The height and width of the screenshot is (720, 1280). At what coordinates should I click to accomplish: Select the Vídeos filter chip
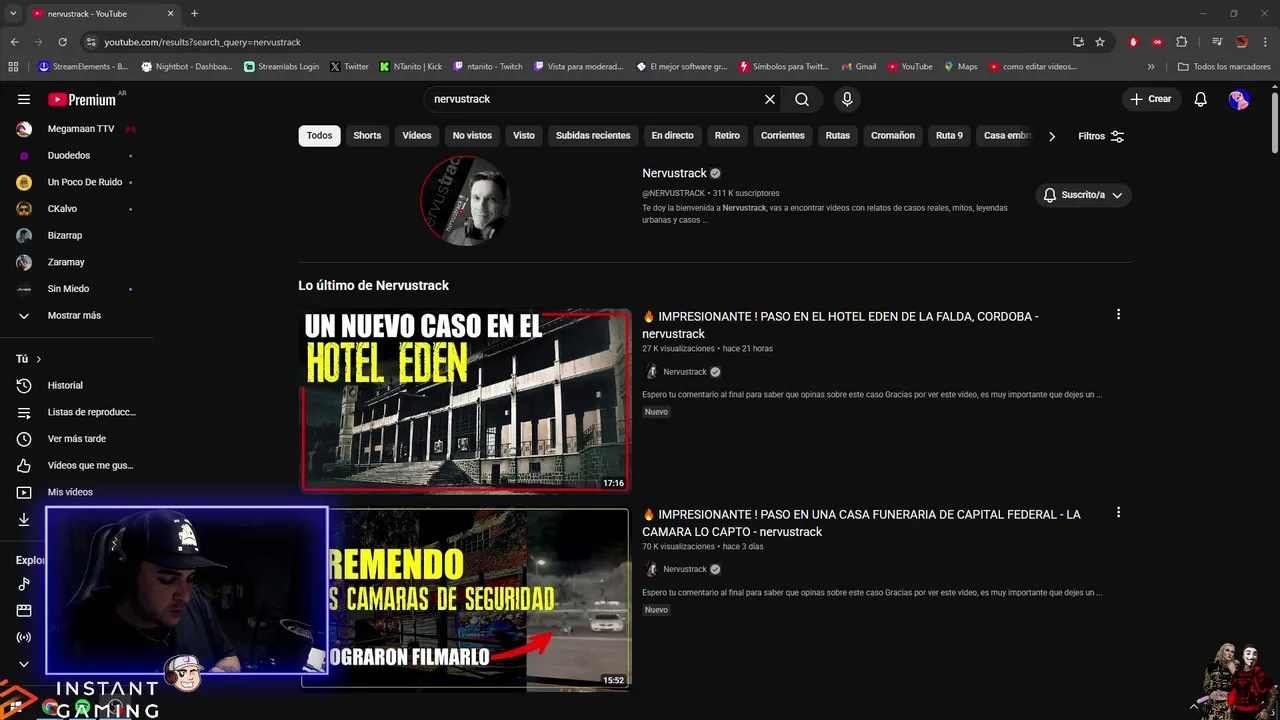tap(417, 136)
